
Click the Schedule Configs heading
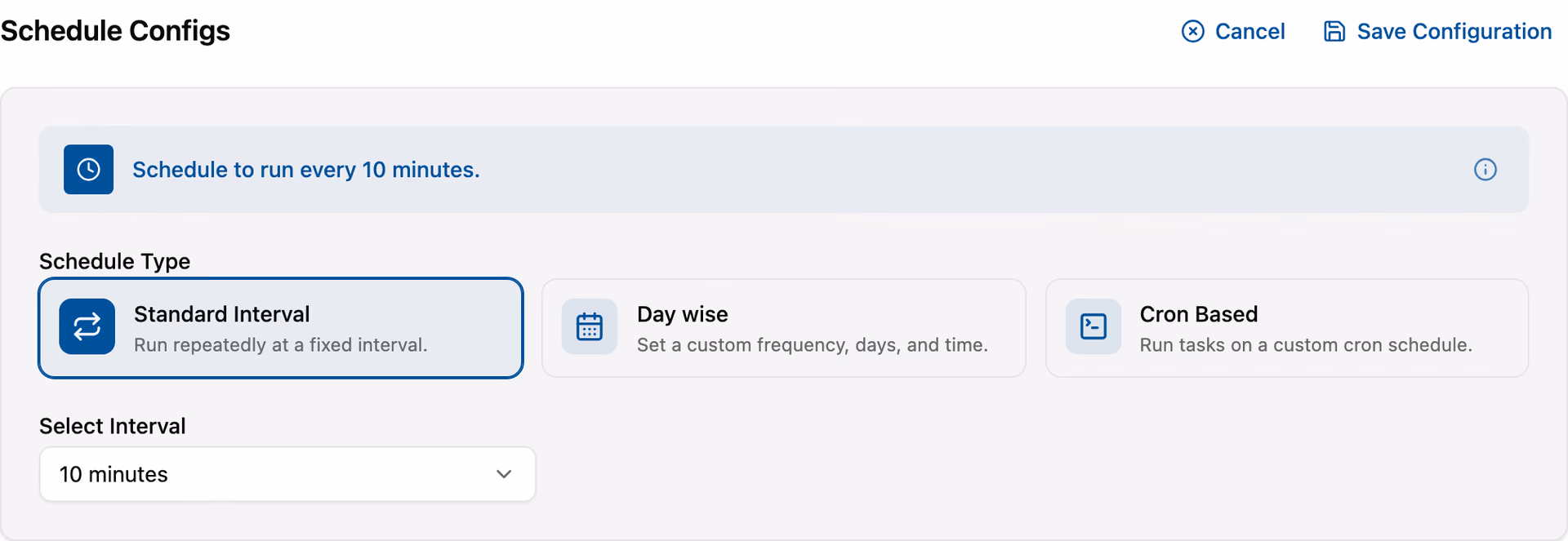pyautogui.click(x=115, y=31)
